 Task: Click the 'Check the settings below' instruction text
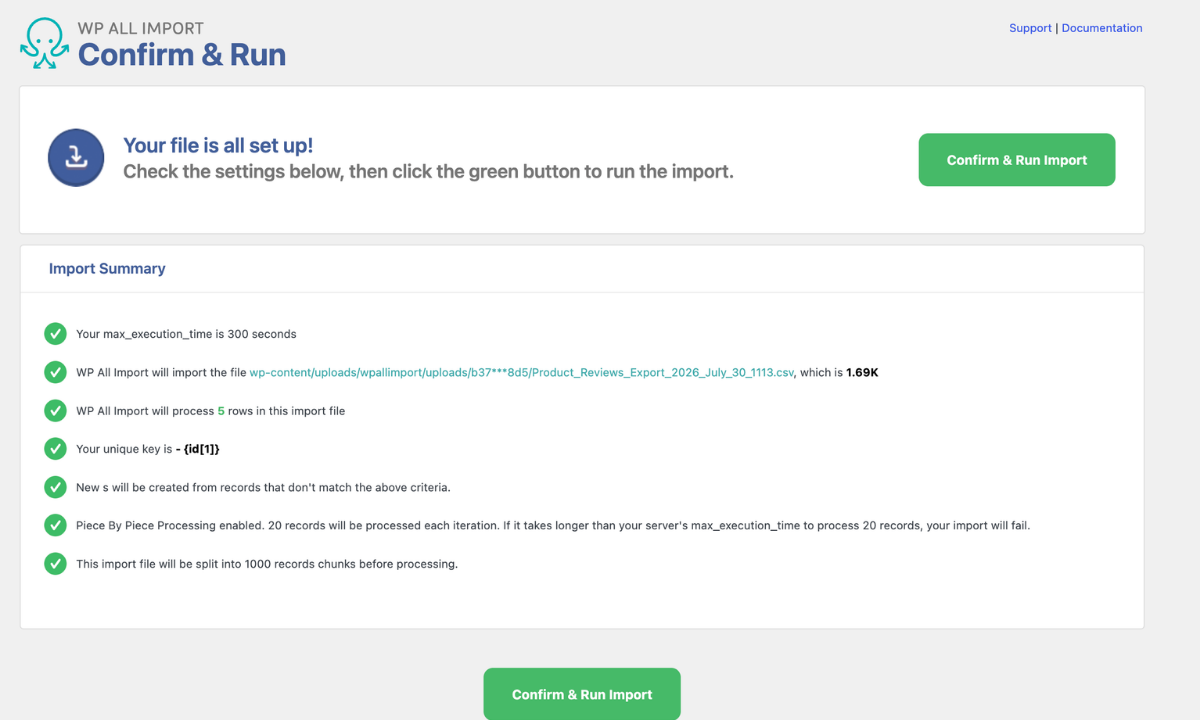[x=428, y=172]
